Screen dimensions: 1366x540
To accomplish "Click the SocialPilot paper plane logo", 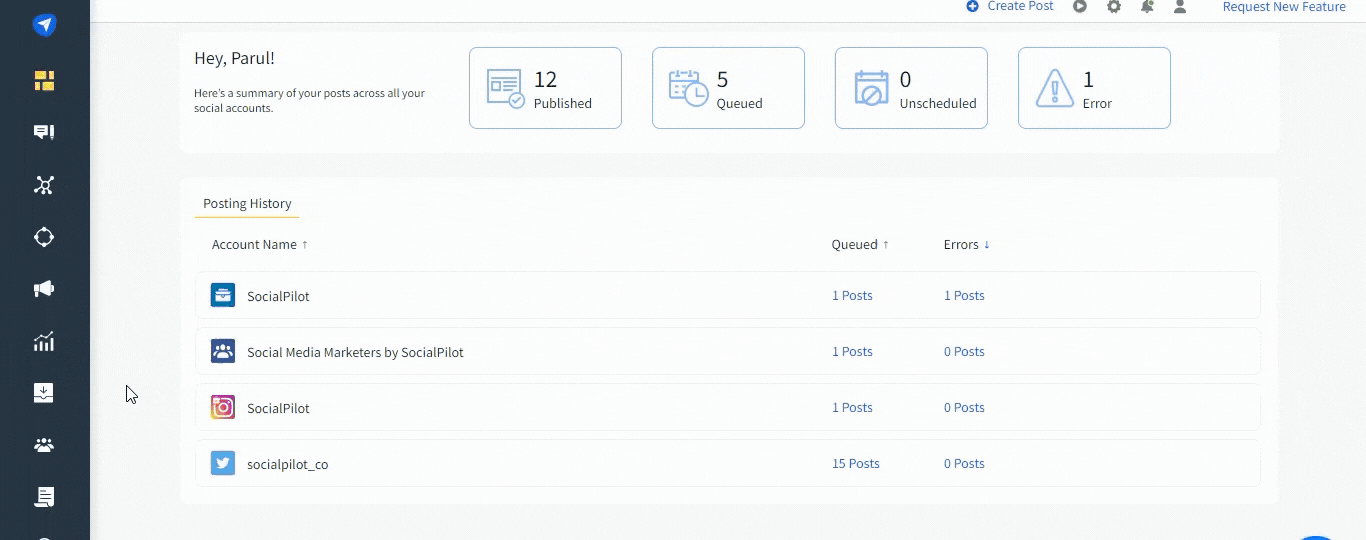I will tap(44, 25).
